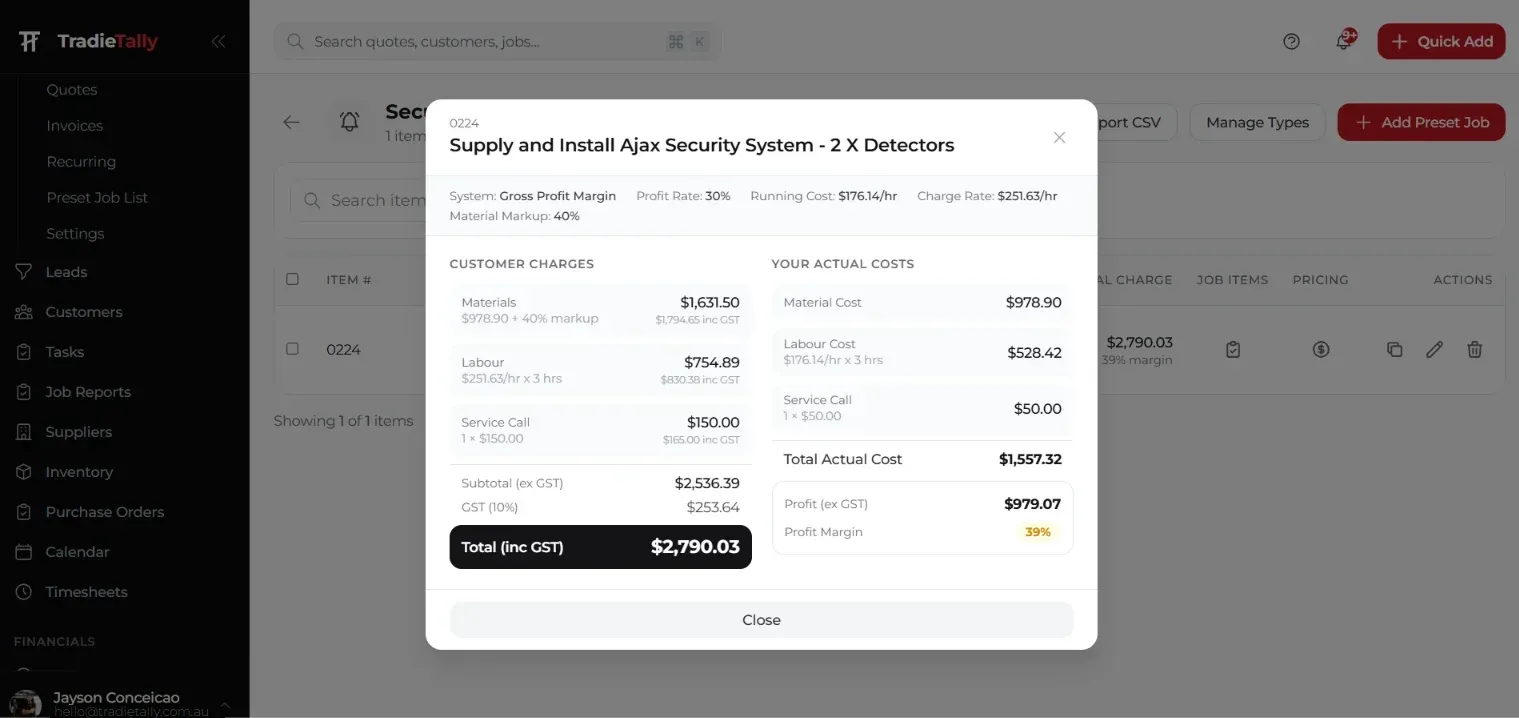Click the Leads funnel icon
Screen dimensions: 1519x718
[24, 271]
